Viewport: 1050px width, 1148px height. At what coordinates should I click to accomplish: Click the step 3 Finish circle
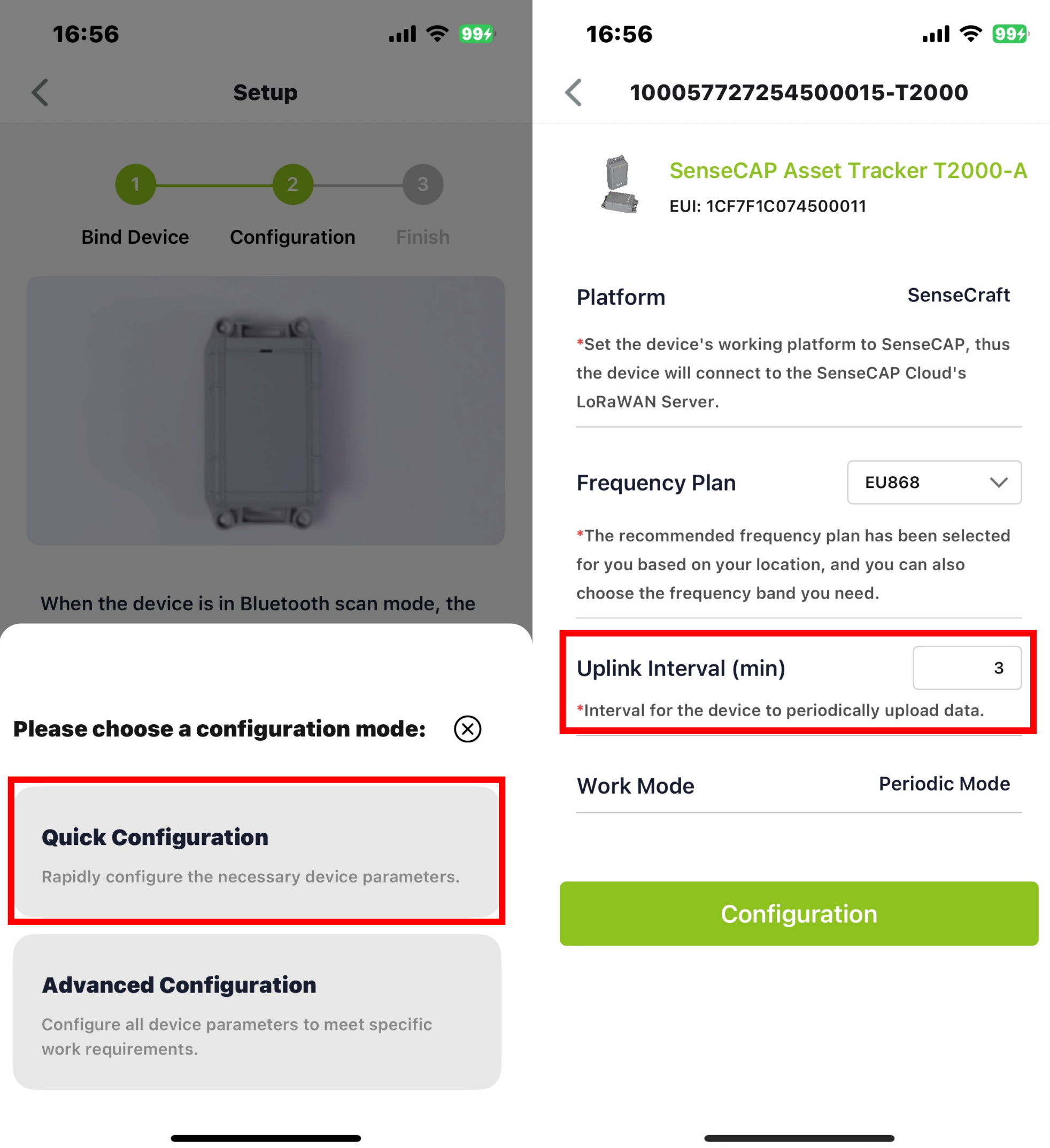point(423,184)
